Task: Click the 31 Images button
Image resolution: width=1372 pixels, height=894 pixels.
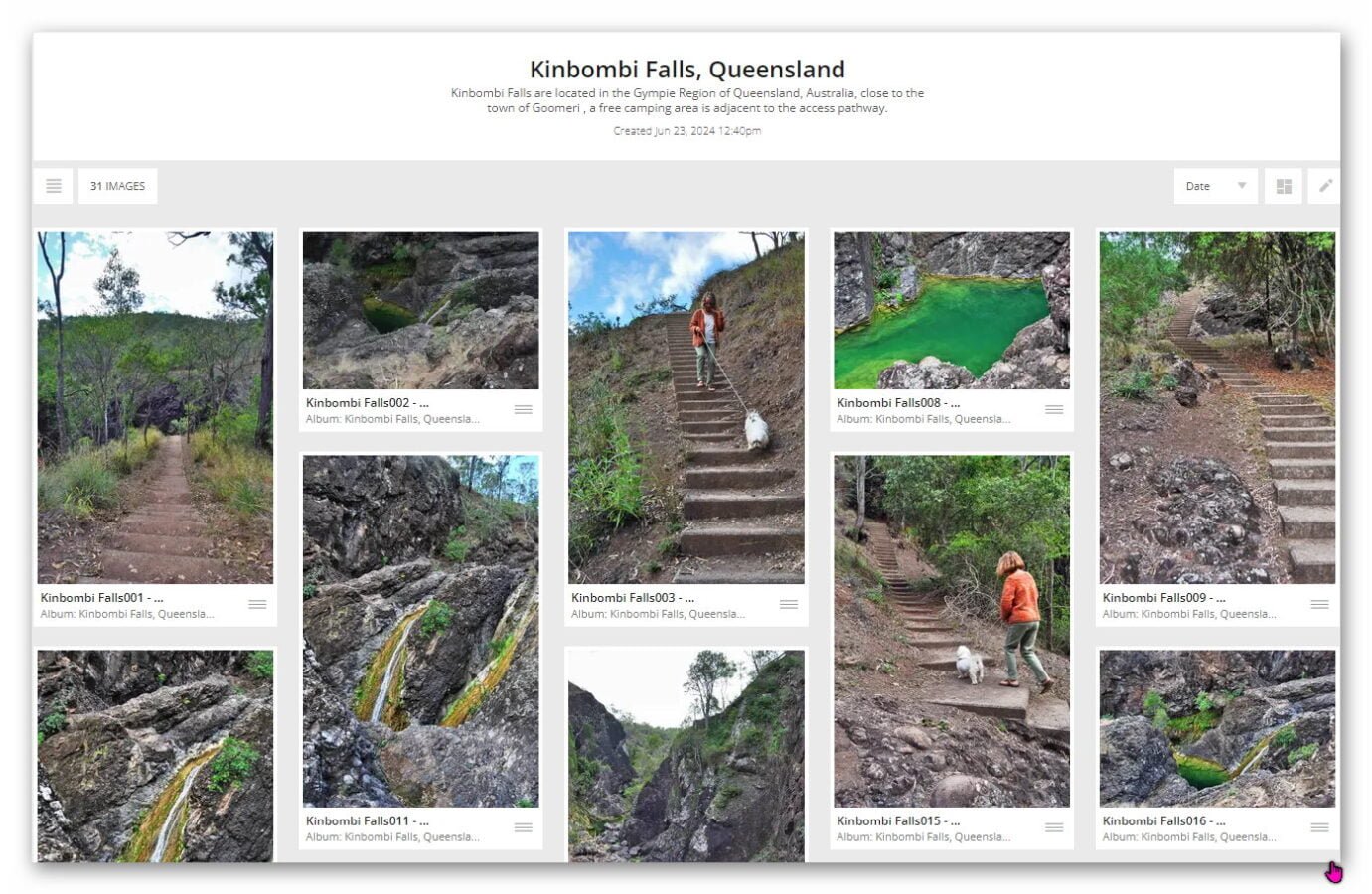Action: tap(117, 186)
